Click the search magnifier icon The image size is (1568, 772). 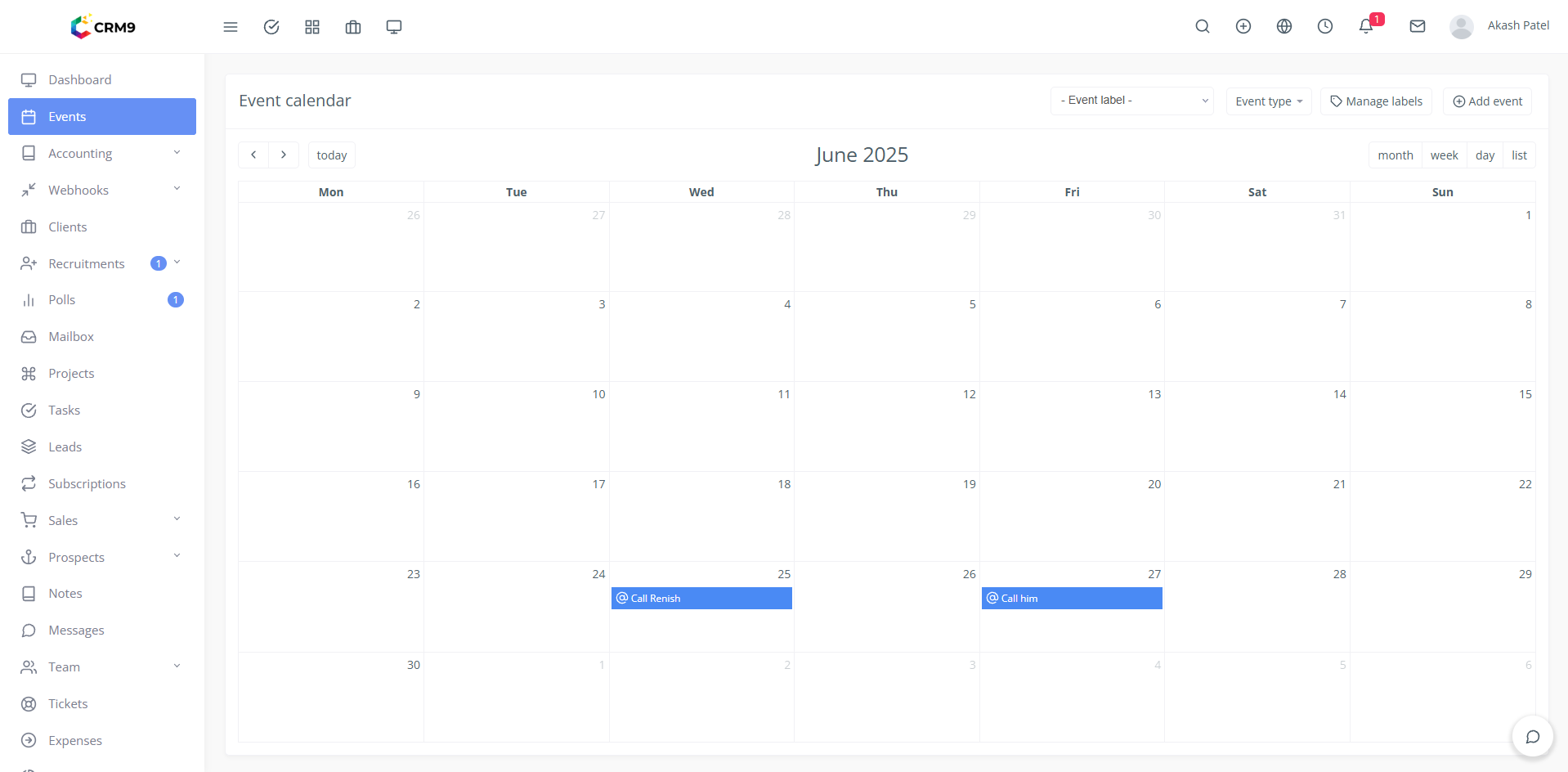(x=1202, y=26)
